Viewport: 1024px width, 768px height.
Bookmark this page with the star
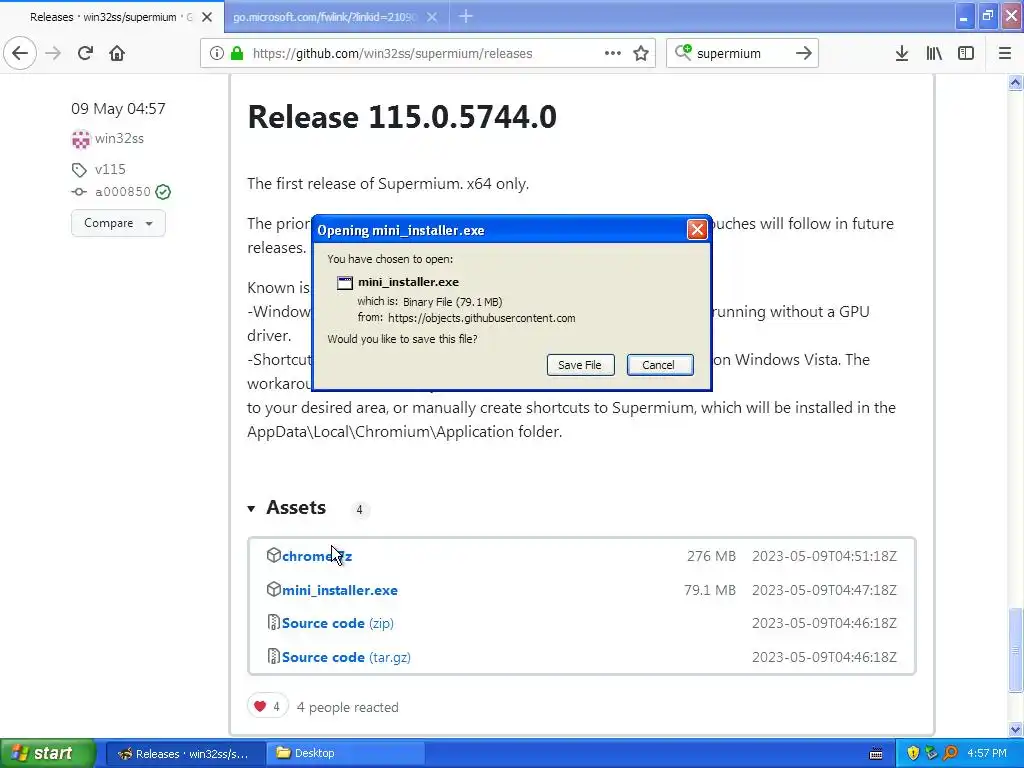641,54
